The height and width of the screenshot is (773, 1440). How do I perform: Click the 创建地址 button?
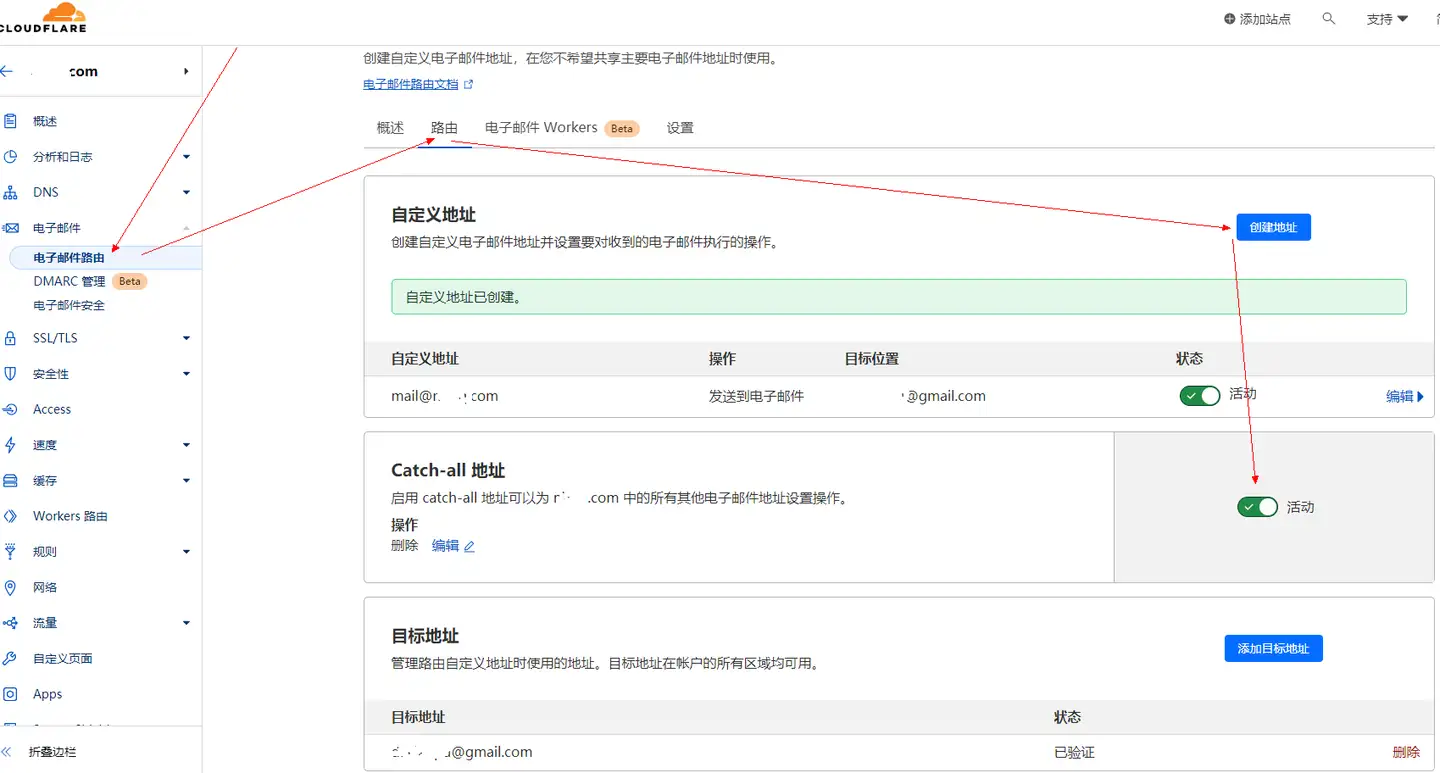[x=1273, y=227]
